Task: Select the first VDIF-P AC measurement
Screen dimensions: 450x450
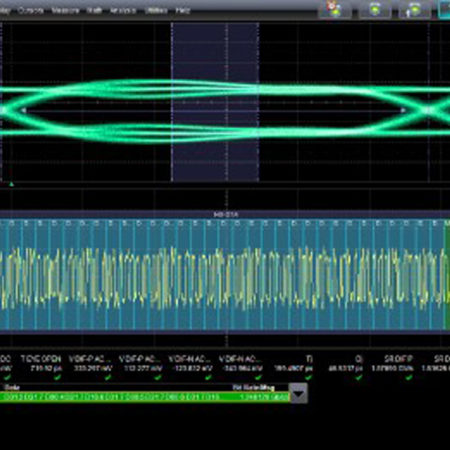Action: (90, 364)
